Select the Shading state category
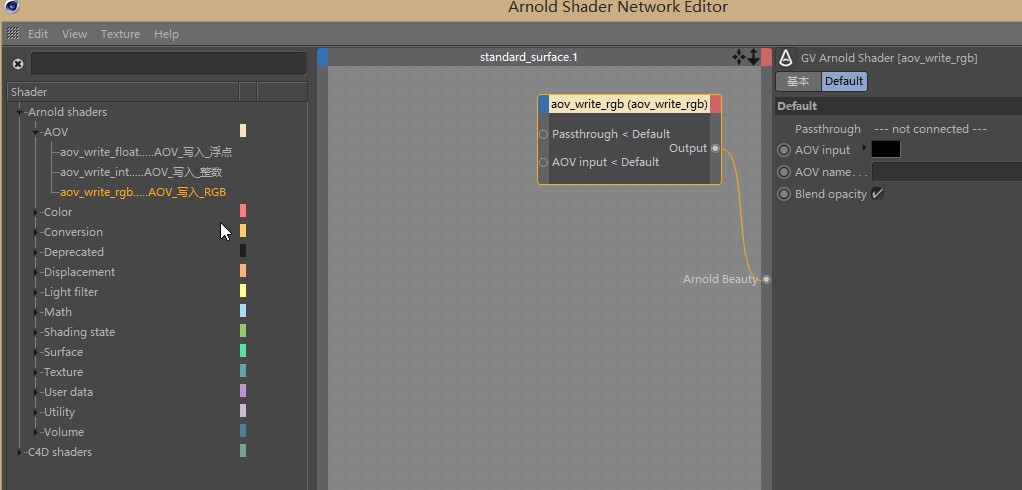This screenshot has height=490, width=1022. coord(79,332)
